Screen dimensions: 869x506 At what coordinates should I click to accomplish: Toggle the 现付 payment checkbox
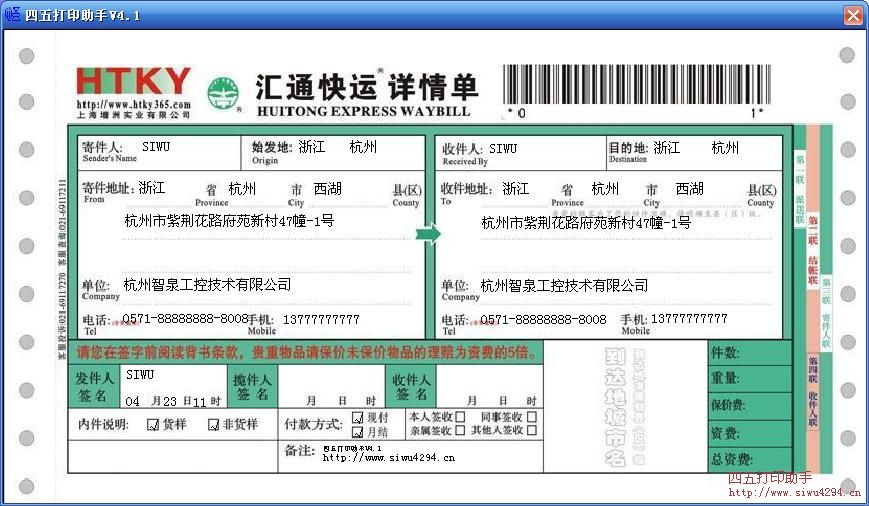tap(357, 417)
